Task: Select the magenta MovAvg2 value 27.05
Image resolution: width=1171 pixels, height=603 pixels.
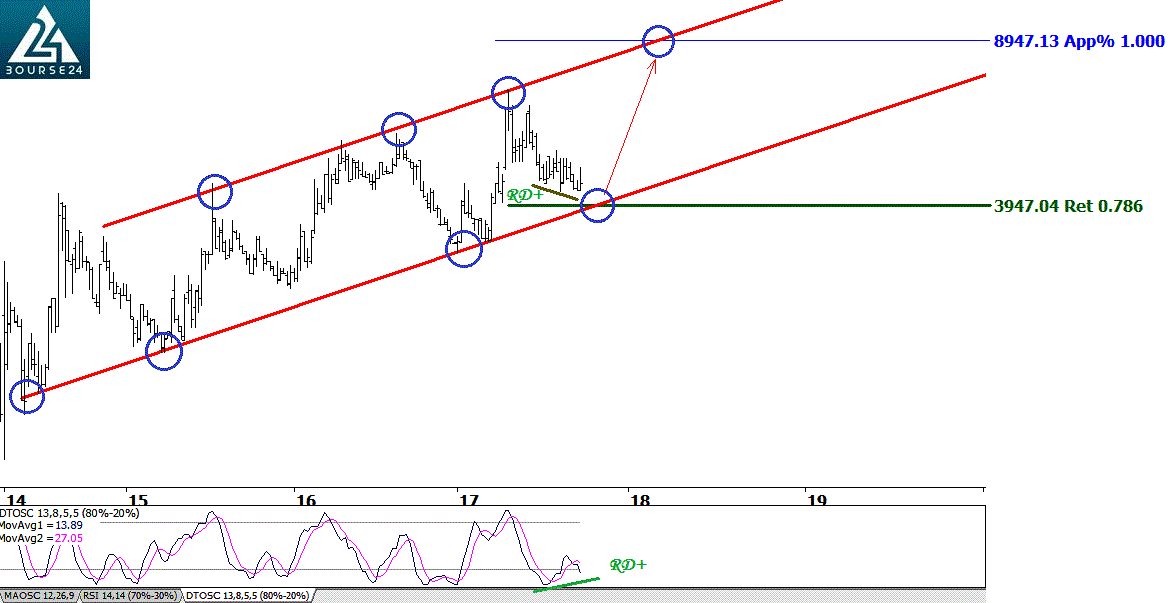Action: click(x=67, y=538)
